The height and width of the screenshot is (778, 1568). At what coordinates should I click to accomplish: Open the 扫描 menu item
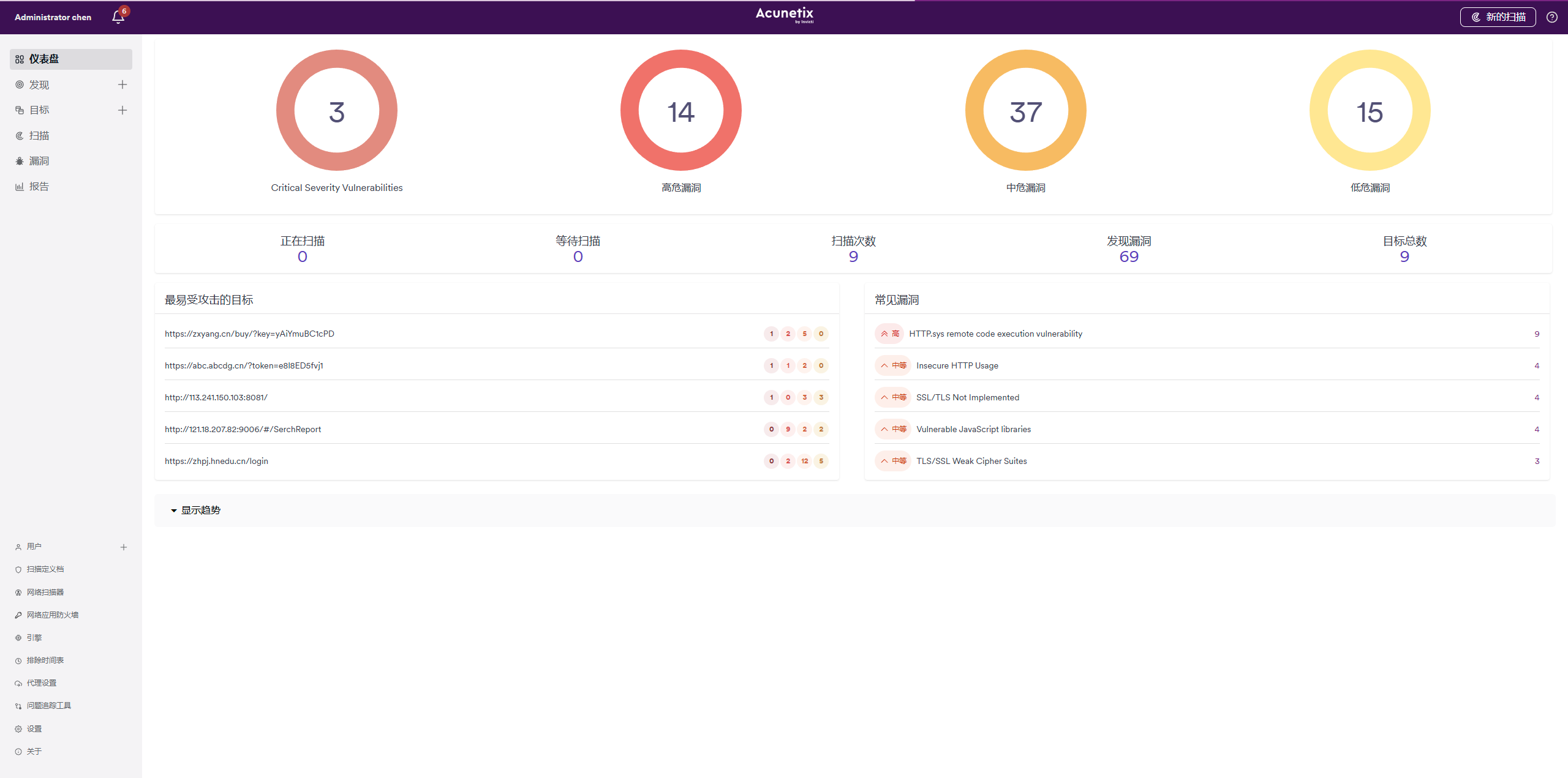39,136
